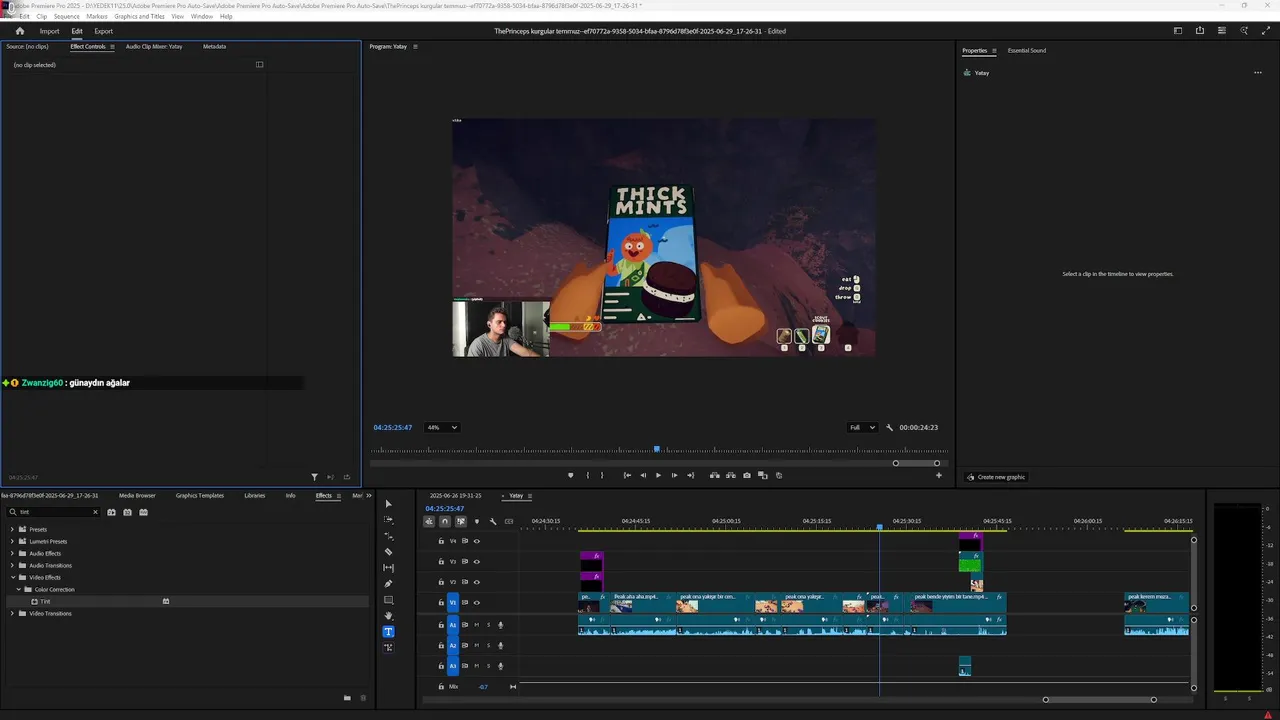Filter by YUV effects icon

tap(143, 512)
